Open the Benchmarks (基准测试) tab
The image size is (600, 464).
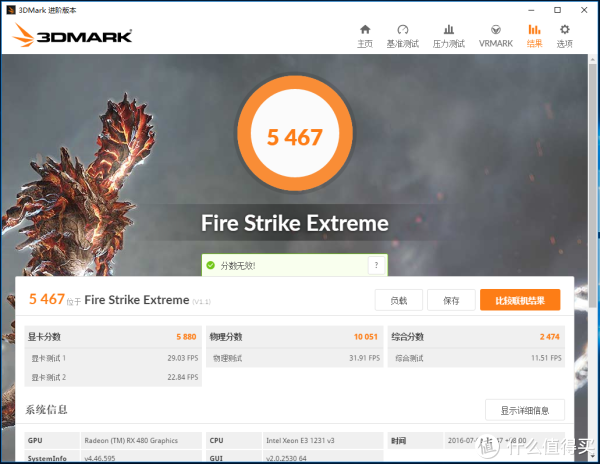[403, 36]
